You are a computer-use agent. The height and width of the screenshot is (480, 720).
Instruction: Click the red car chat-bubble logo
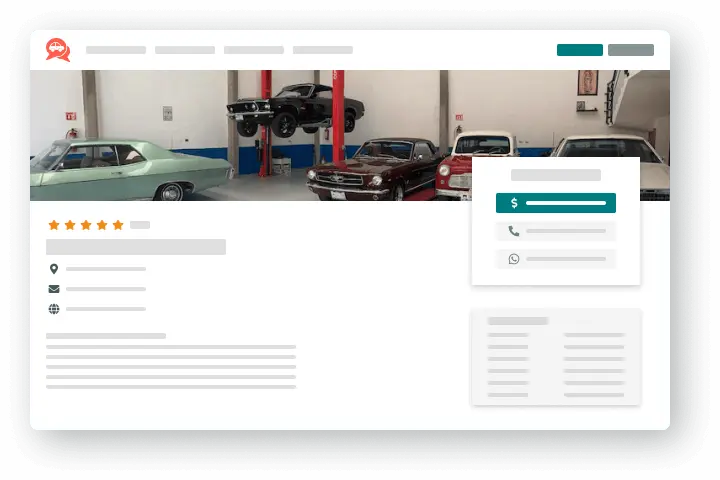[x=58, y=50]
